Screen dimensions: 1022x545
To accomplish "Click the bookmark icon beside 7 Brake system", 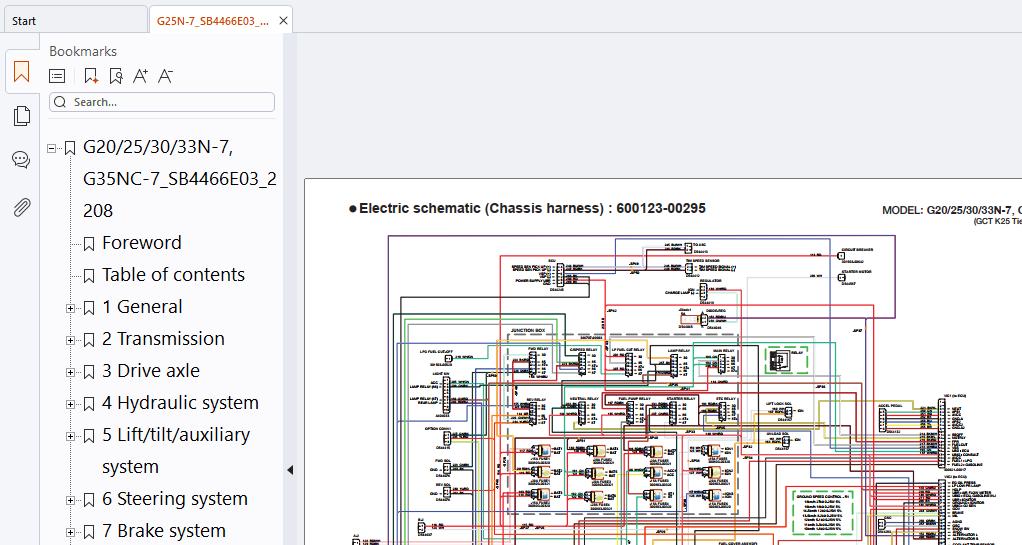I will point(89,532).
